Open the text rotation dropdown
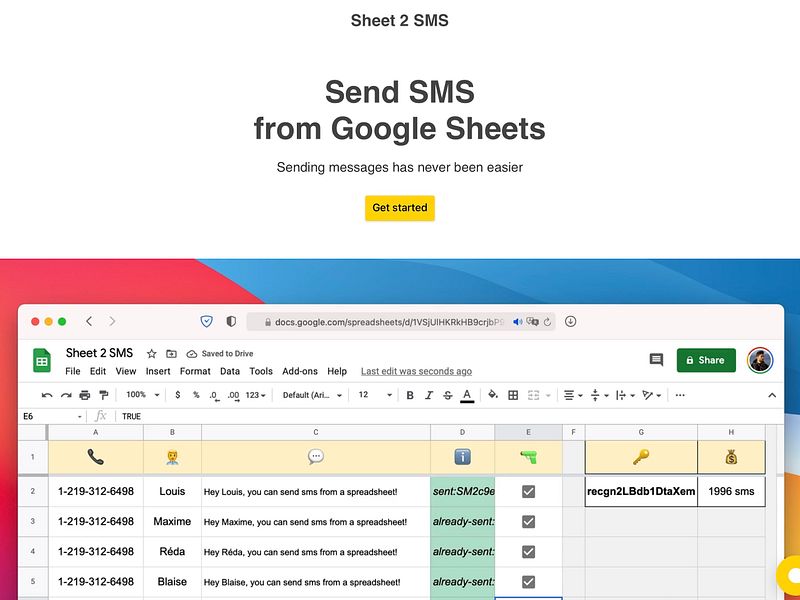Screen dimensions: 800x600 (x=651, y=395)
